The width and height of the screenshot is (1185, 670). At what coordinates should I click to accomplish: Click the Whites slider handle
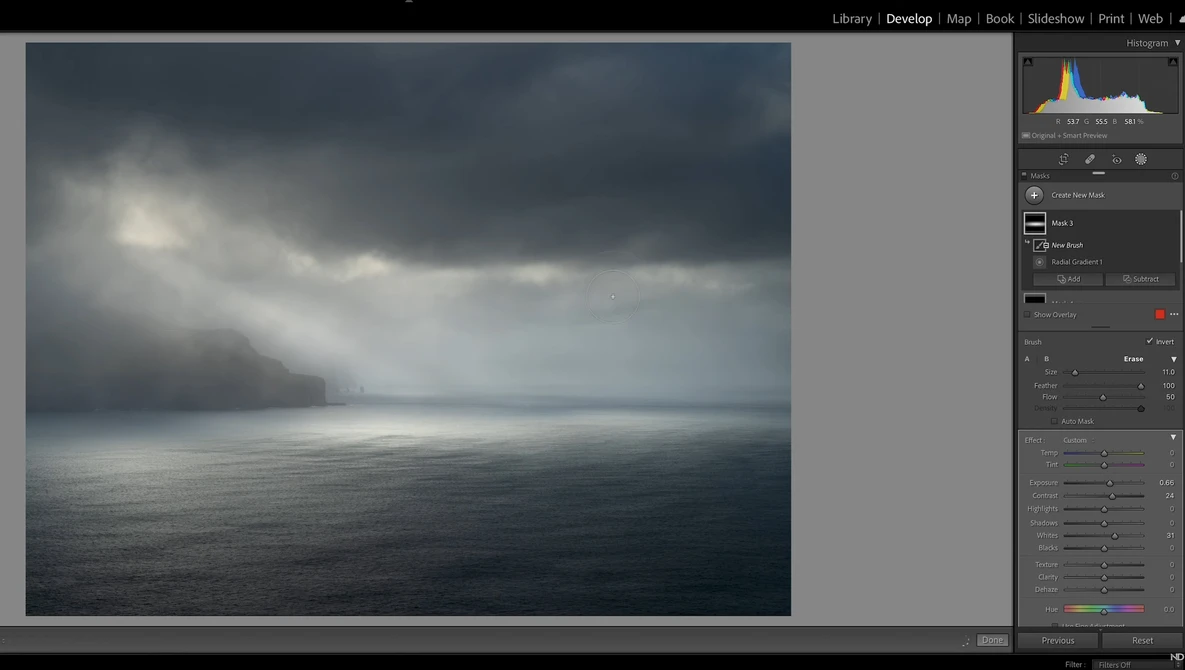pos(1115,536)
